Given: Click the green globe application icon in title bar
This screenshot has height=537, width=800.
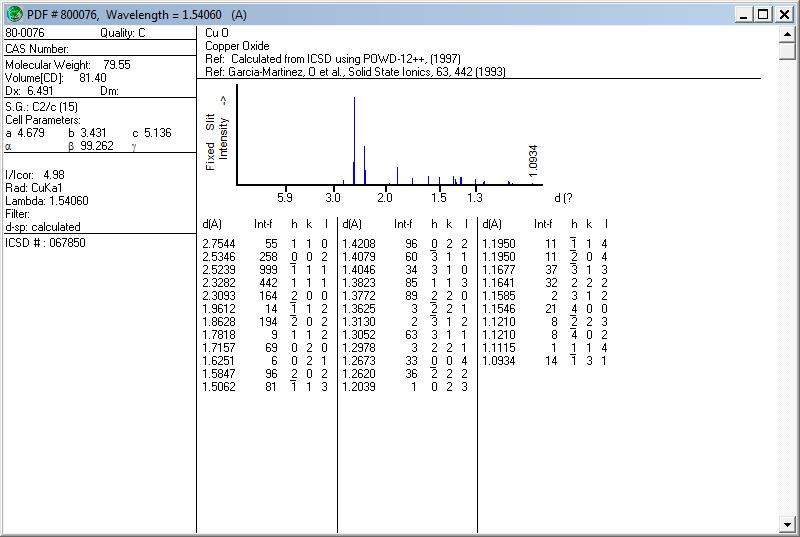Looking at the screenshot, I should pyautogui.click(x=15, y=14).
